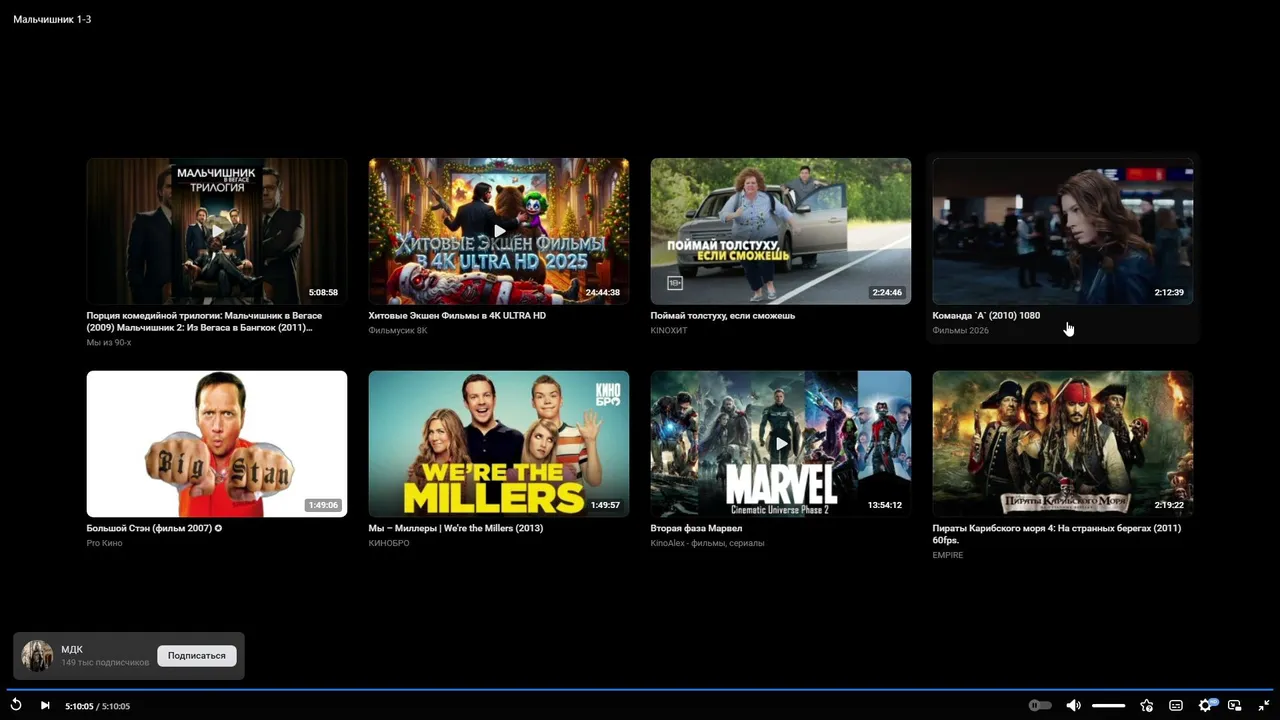
Task: Open player settings gear
Action: point(1206,705)
